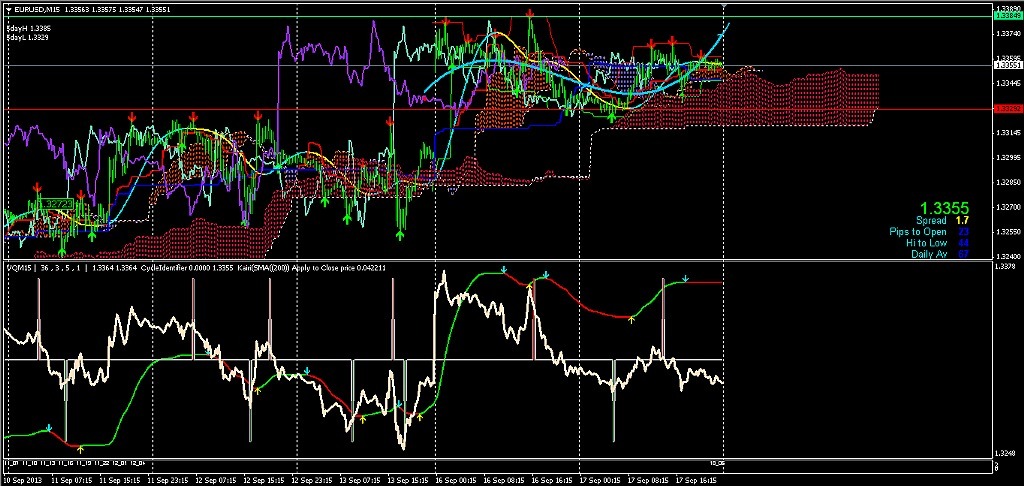Click the green 1.32723 price box on chart
Screen dimensions: 1024x486
click(55, 204)
